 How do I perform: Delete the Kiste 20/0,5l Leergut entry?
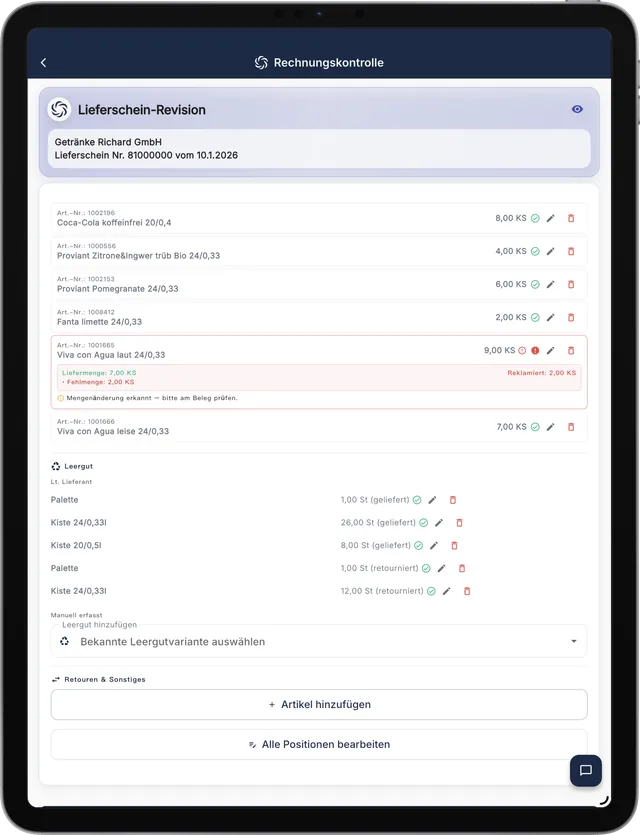[454, 545]
